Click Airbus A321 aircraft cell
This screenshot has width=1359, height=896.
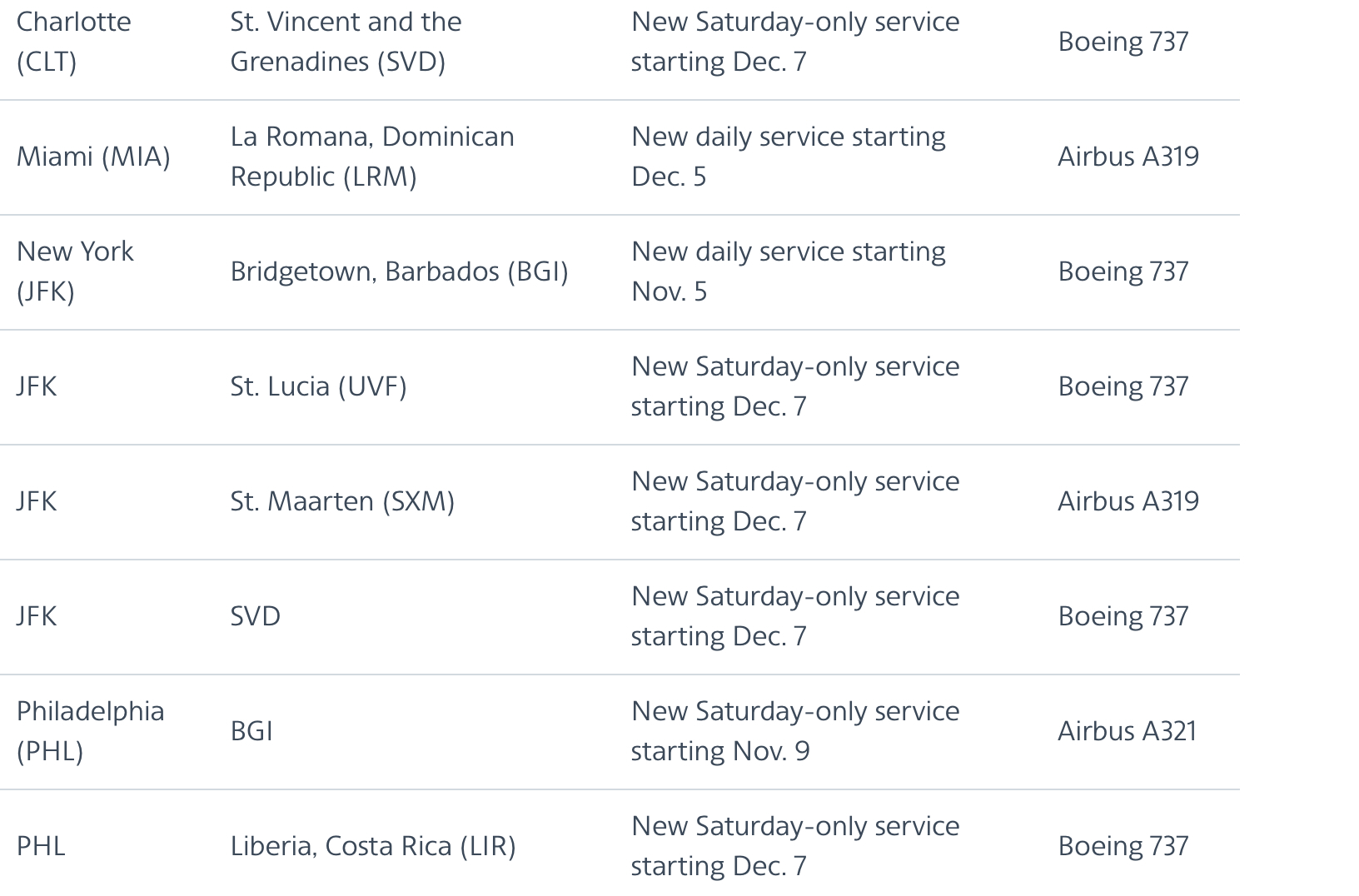point(1128,731)
